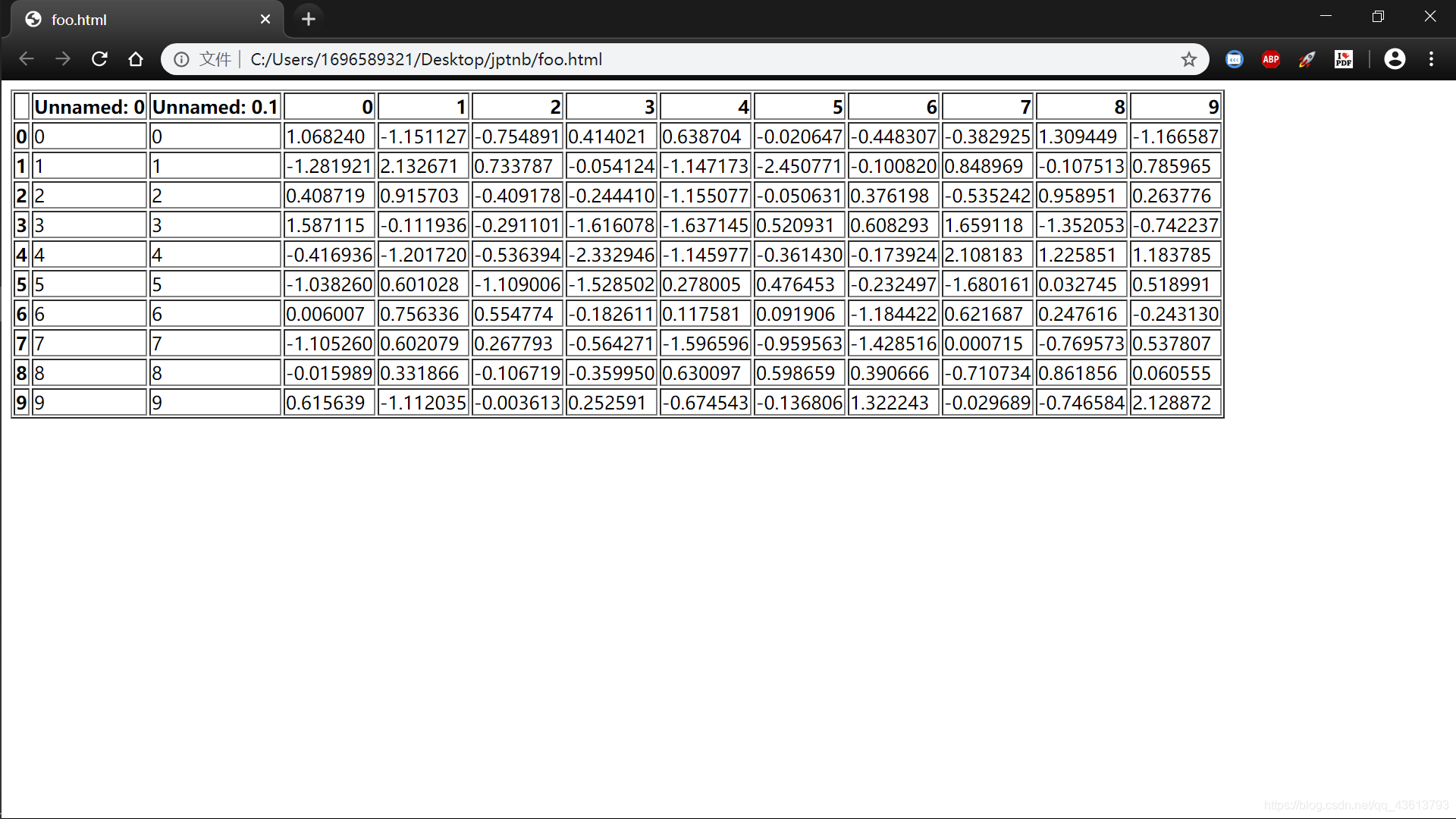The height and width of the screenshot is (819, 1456).
Task: Click the cell containing -0.003613
Action: [x=517, y=403]
